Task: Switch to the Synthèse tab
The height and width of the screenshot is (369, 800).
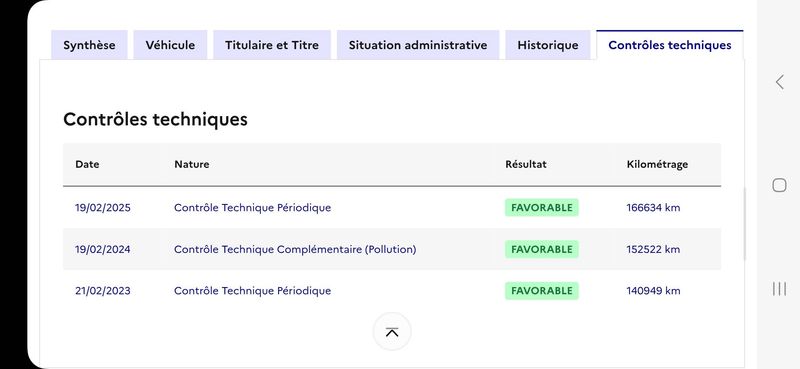Action: (x=89, y=45)
